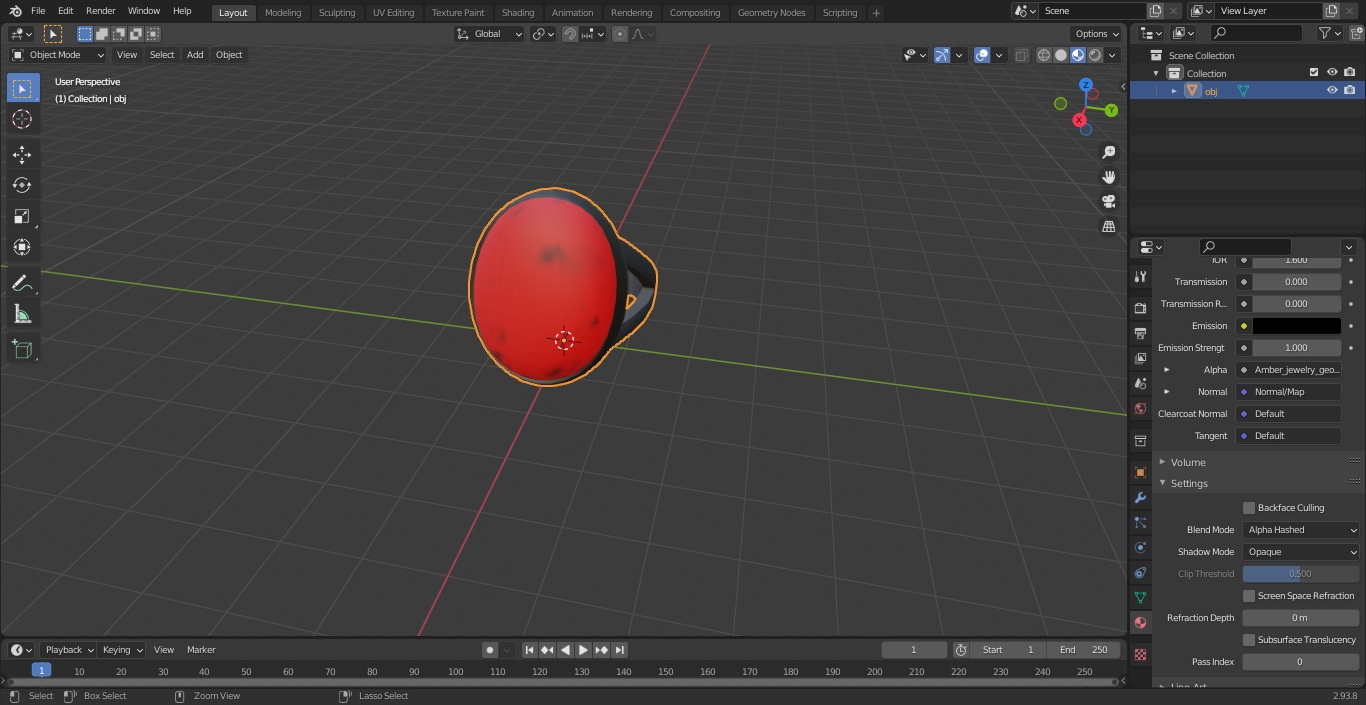Open the Marker menu in timeline
Viewport: 1366px width, 705px height.
coord(201,650)
